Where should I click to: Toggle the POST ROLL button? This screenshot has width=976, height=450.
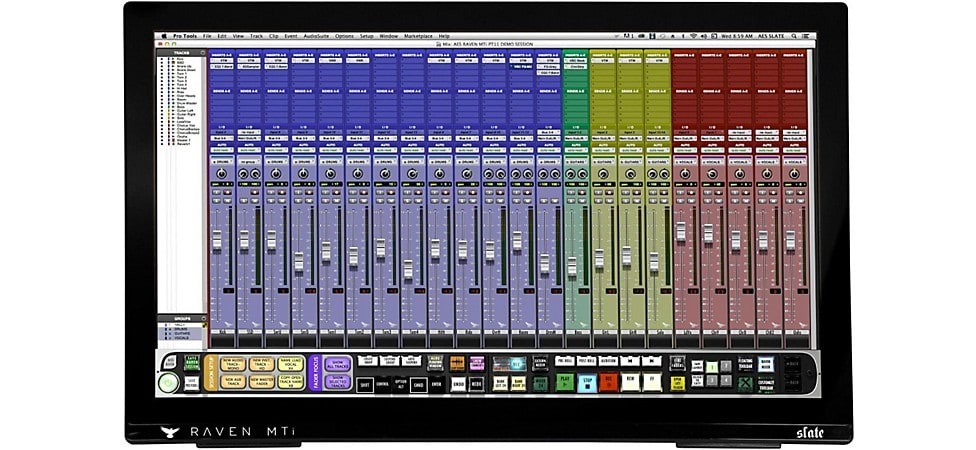586,361
